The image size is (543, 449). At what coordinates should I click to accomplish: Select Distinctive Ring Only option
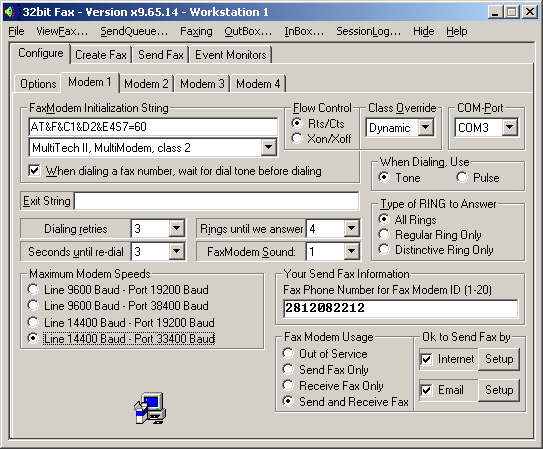[x=384, y=250]
